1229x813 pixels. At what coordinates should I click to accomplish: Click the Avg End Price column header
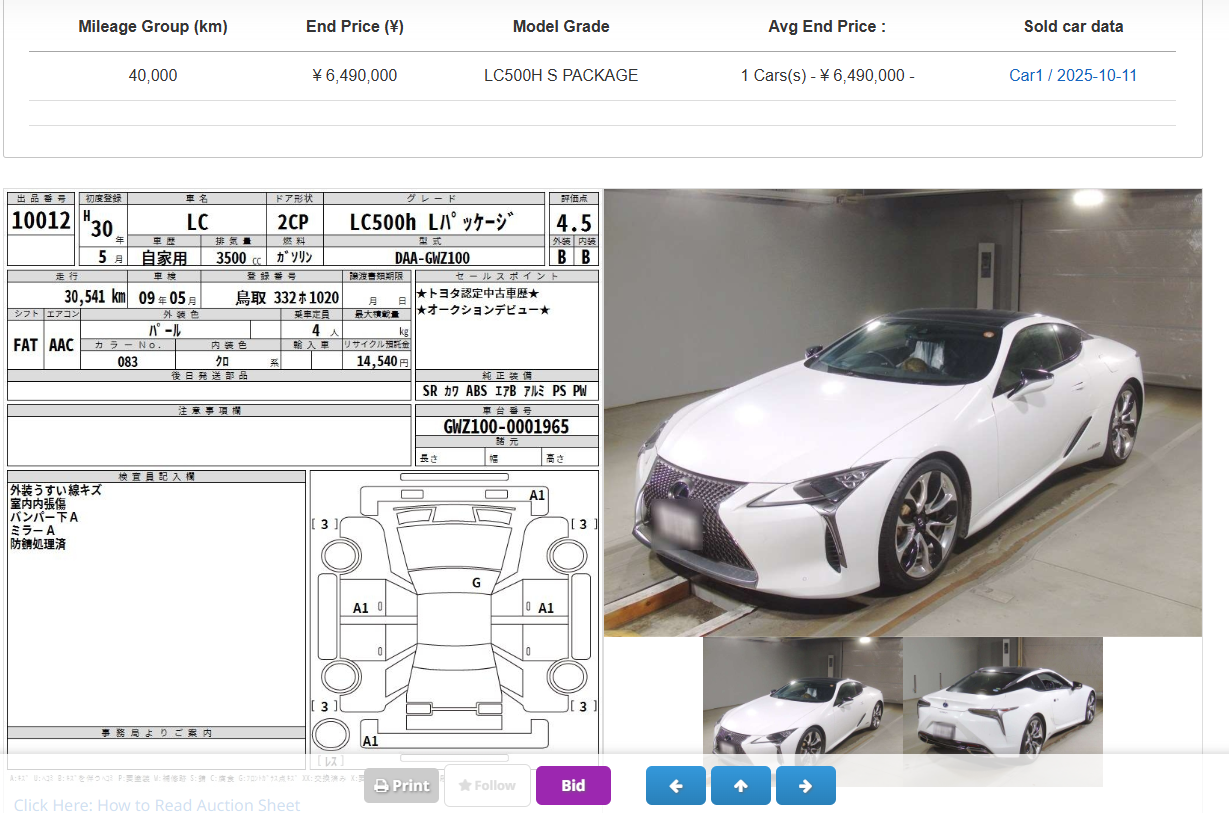coord(827,27)
